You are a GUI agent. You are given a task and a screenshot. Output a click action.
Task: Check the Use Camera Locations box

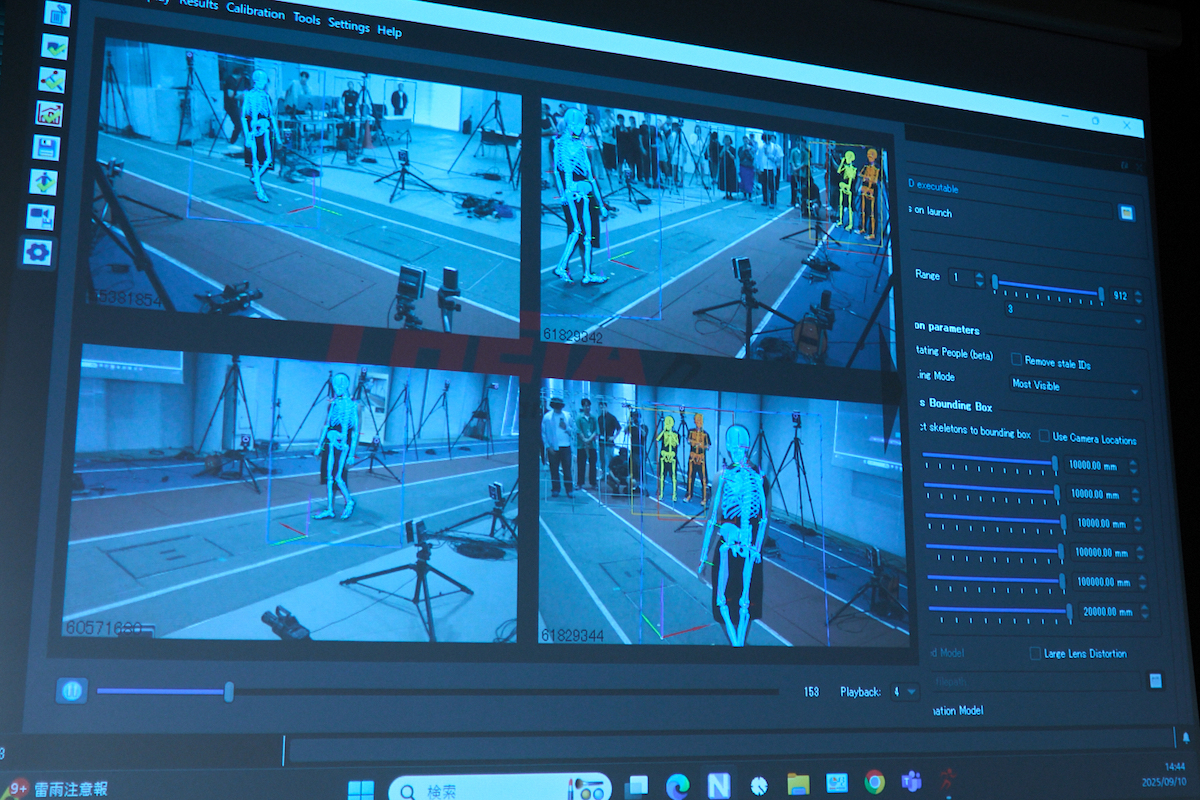(1044, 436)
